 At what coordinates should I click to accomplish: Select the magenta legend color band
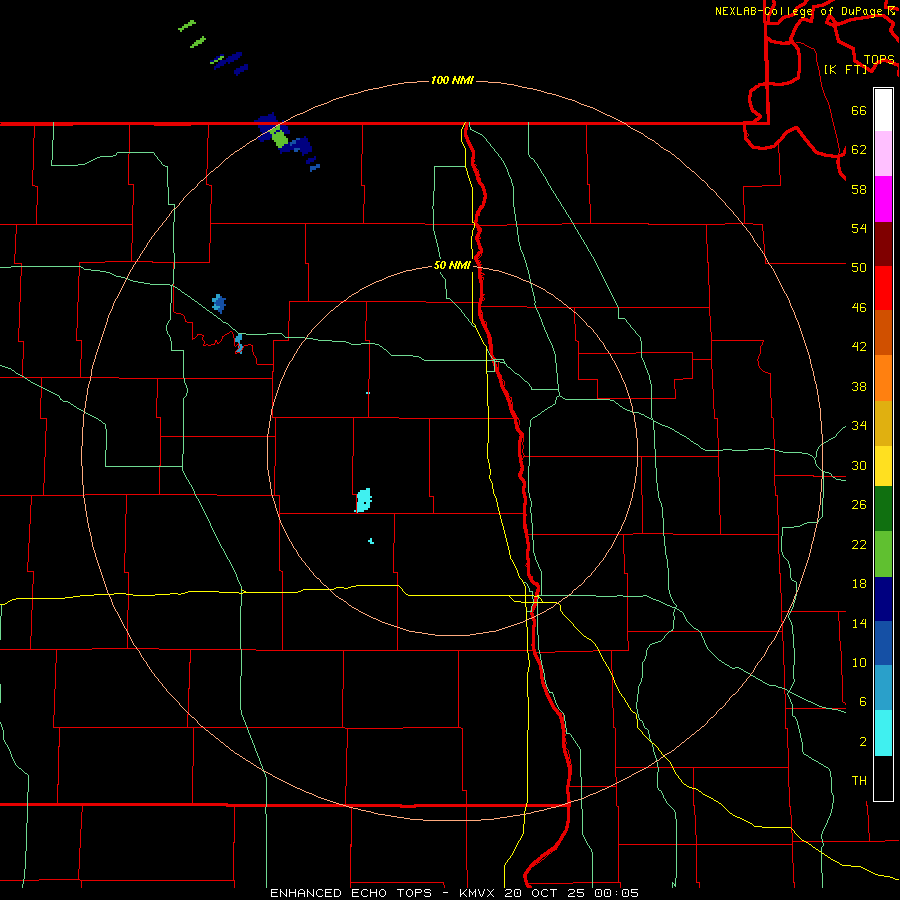[883, 199]
